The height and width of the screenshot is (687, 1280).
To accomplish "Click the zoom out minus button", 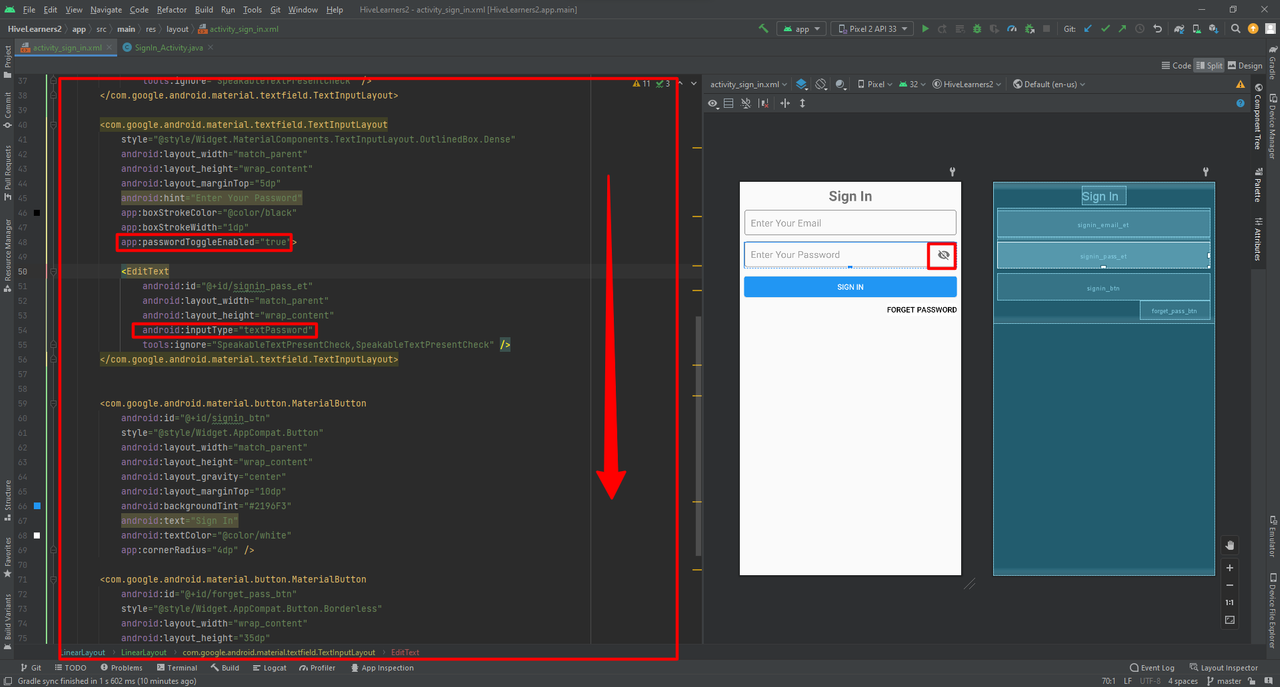I will [x=1230, y=585].
